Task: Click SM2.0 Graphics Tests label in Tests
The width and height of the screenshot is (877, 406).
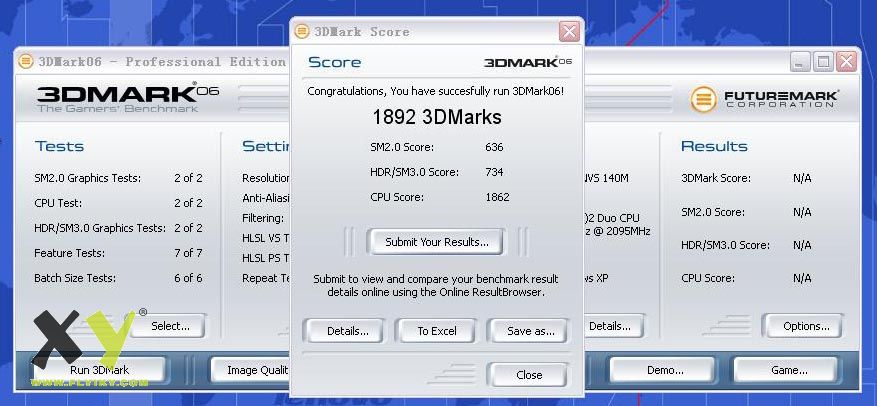Action: (88, 178)
